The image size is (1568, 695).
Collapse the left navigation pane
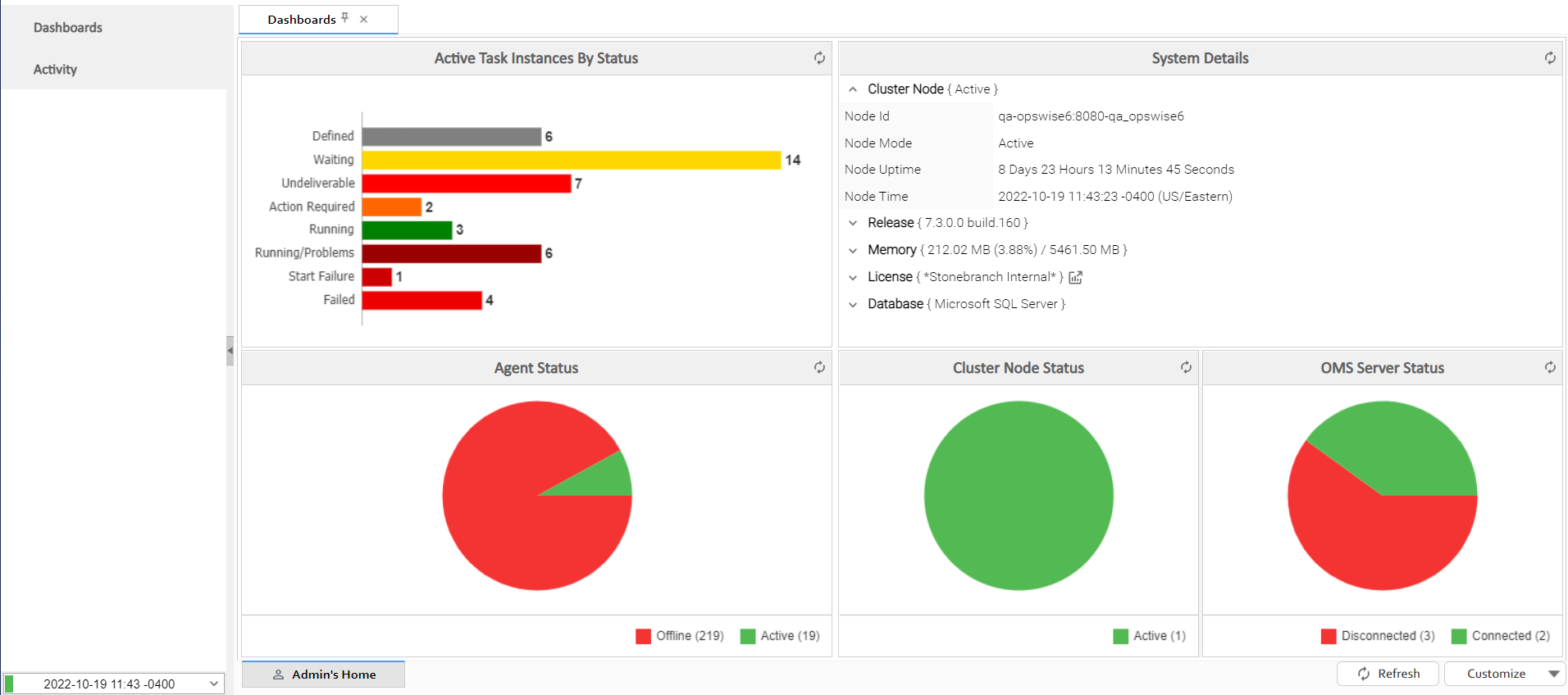coord(230,351)
